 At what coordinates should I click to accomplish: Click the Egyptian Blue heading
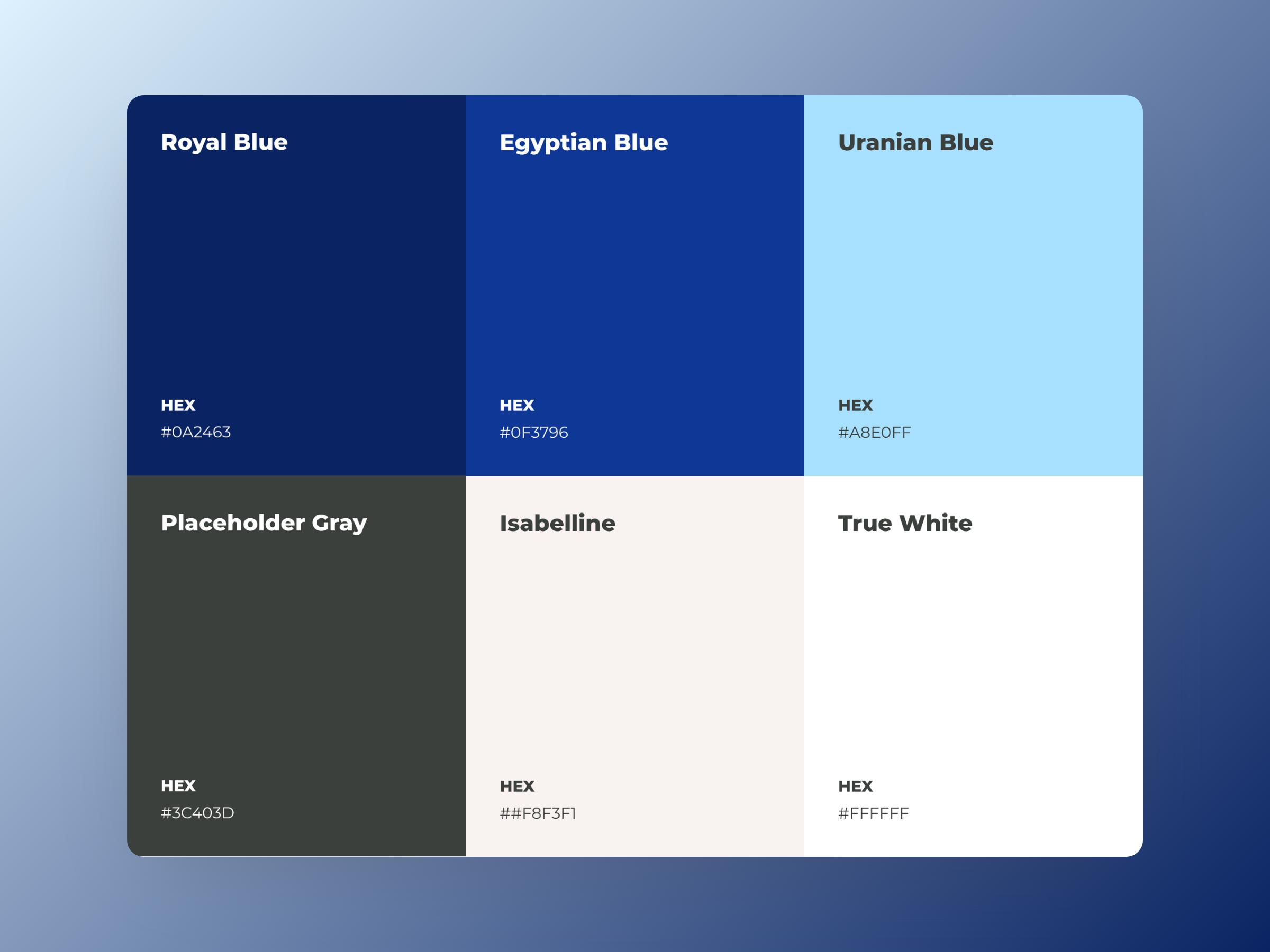point(583,142)
